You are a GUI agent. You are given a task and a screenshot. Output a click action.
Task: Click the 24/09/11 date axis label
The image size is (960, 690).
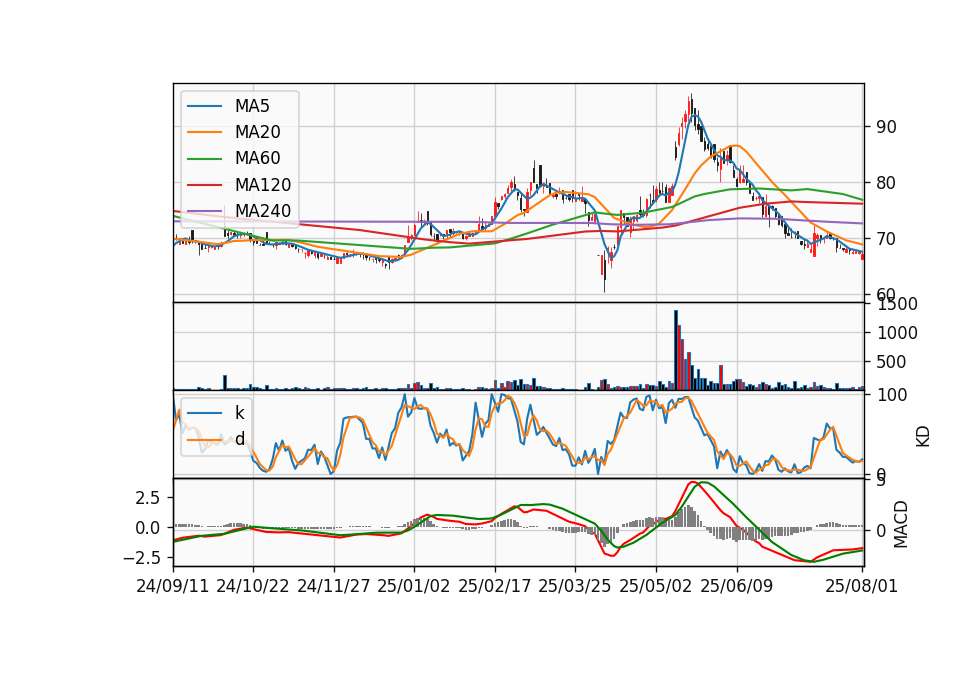(173, 586)
